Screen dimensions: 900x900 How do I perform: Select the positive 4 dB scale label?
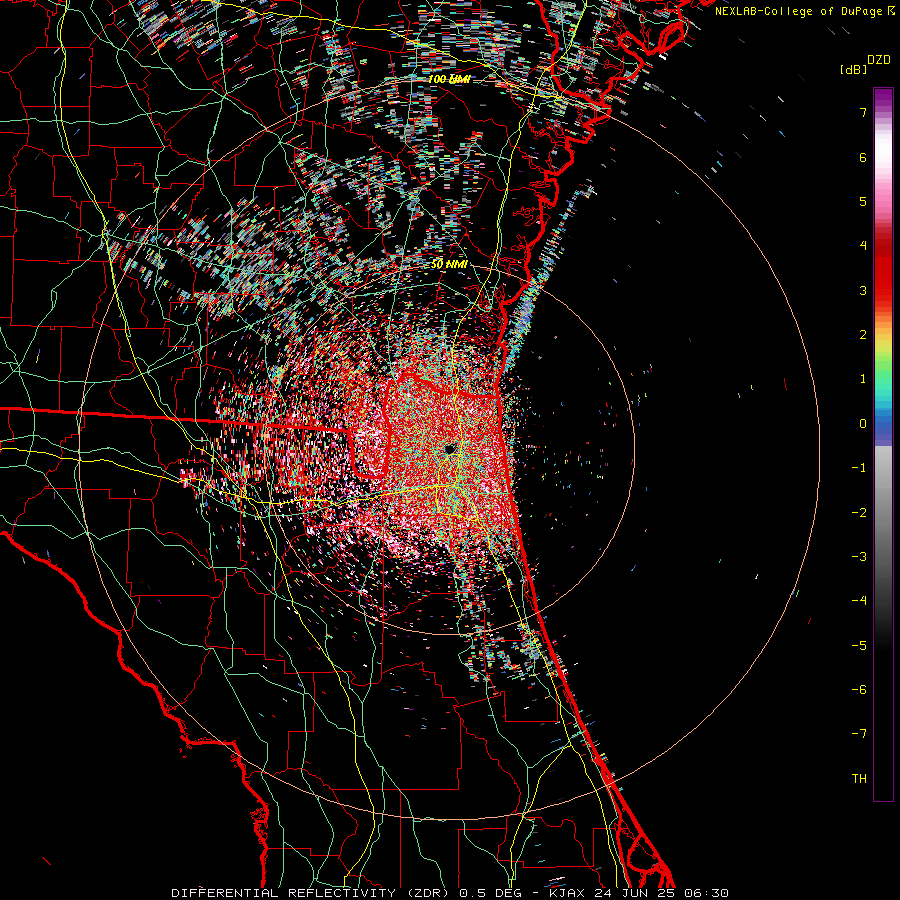(863, 246)
